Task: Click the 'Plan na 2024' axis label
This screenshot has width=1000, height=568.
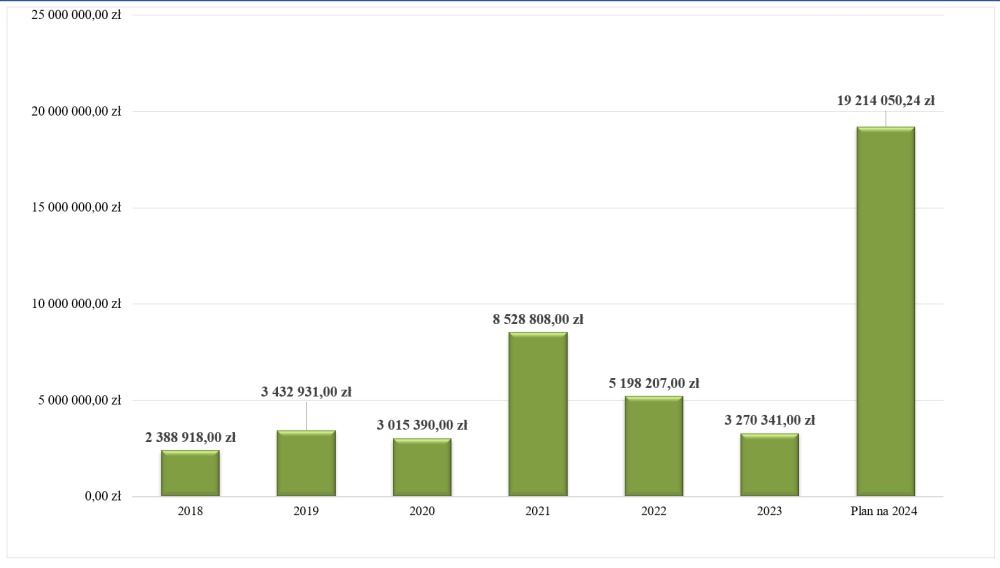Action: point(885,511)
